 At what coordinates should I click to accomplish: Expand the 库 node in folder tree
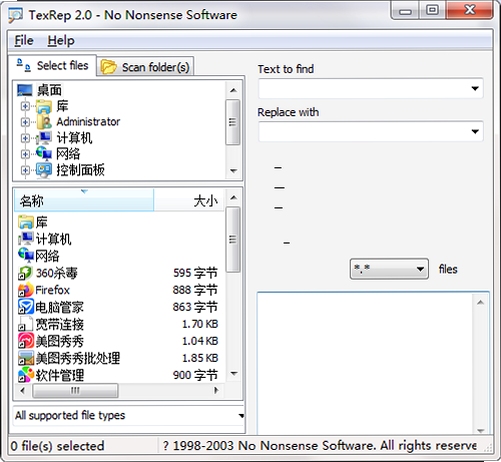(25, 106)
